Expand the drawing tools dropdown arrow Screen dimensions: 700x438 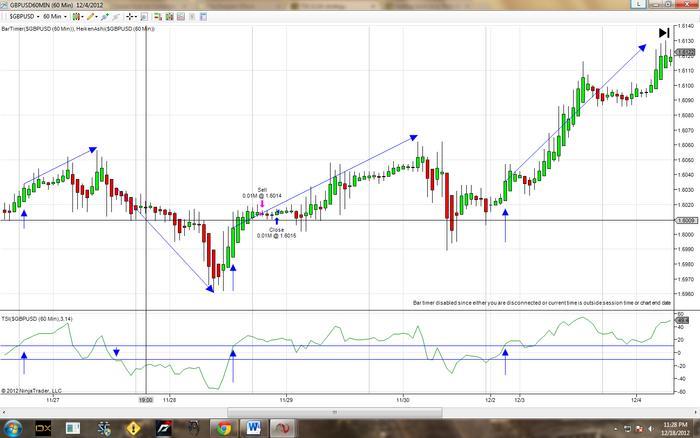[96, 17]
